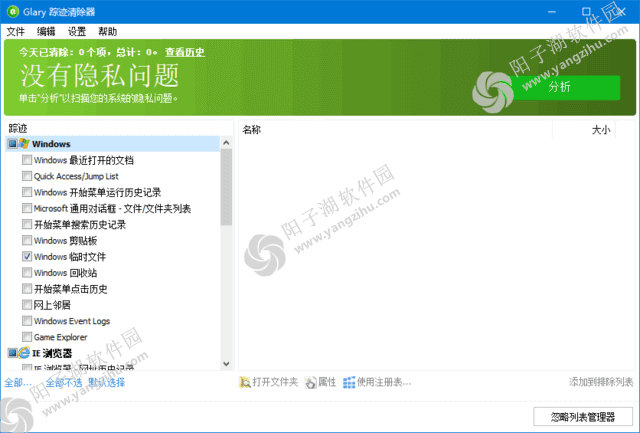Check Windows 开始菜单运行历史记录 checkbox
This screenshot has height=433, width=640.
point(27,192)
